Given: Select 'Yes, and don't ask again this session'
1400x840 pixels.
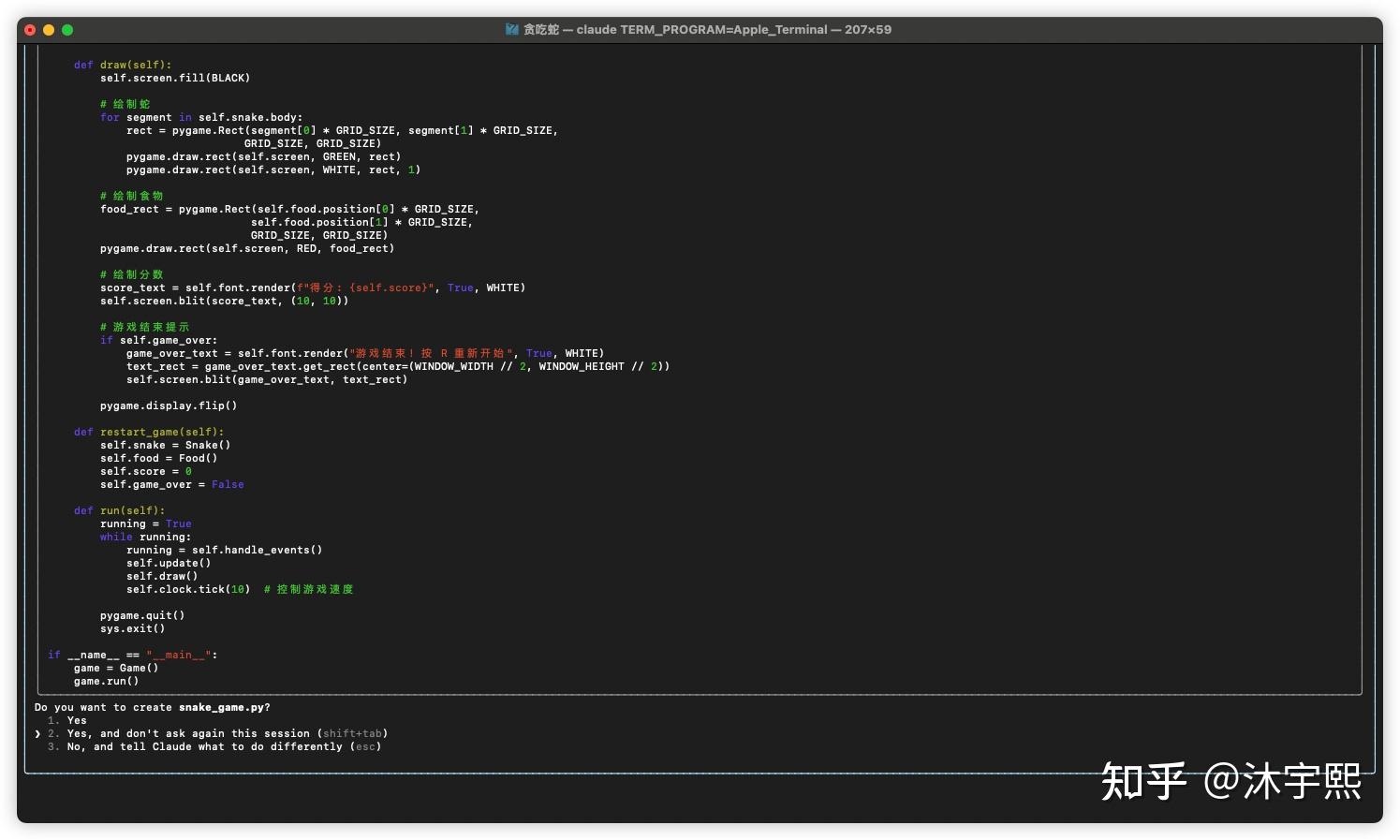Looking at the screenshot, I should pos(217,733).
